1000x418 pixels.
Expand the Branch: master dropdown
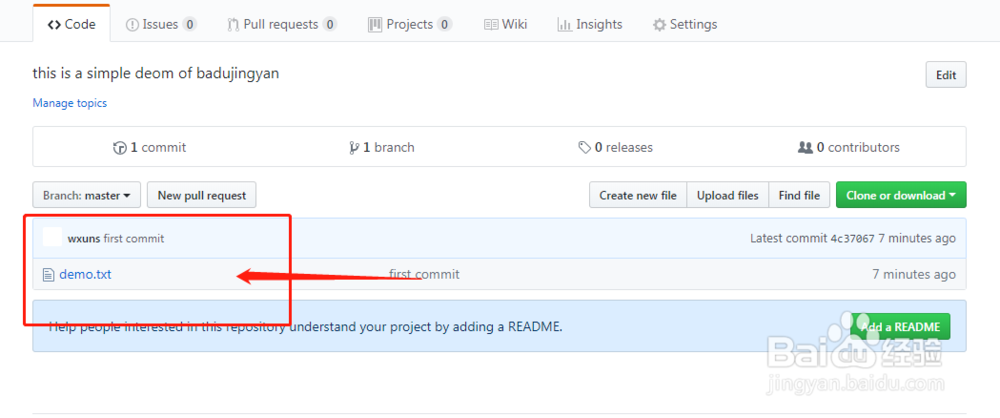click(x=86, y=195)
